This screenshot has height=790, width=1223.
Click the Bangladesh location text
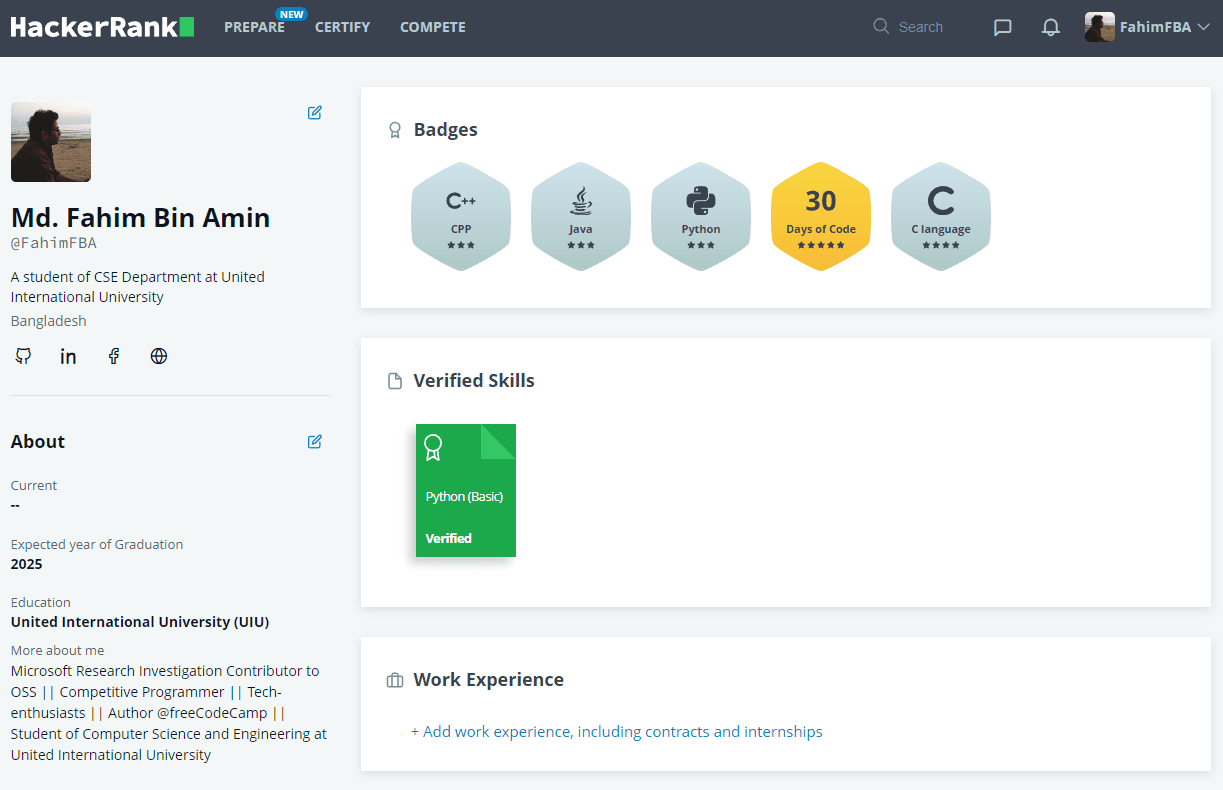(x=49, y=321)
